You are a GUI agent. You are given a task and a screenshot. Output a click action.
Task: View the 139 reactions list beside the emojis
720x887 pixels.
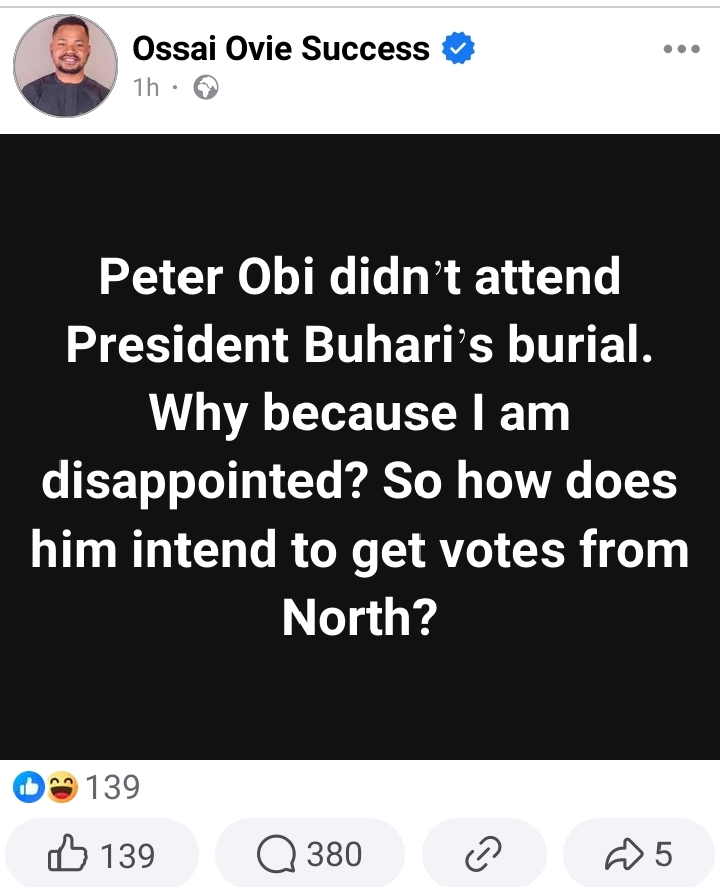click(113, 788)
